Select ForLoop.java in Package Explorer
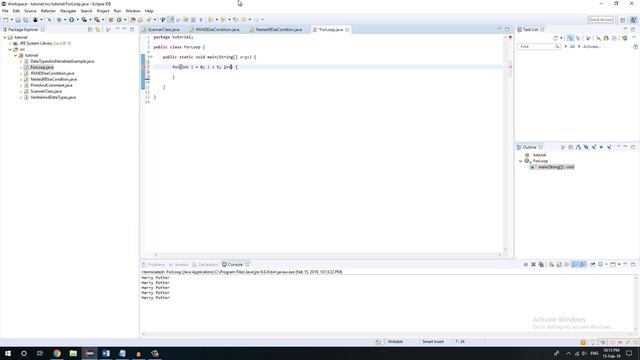 tap(42, 67)
